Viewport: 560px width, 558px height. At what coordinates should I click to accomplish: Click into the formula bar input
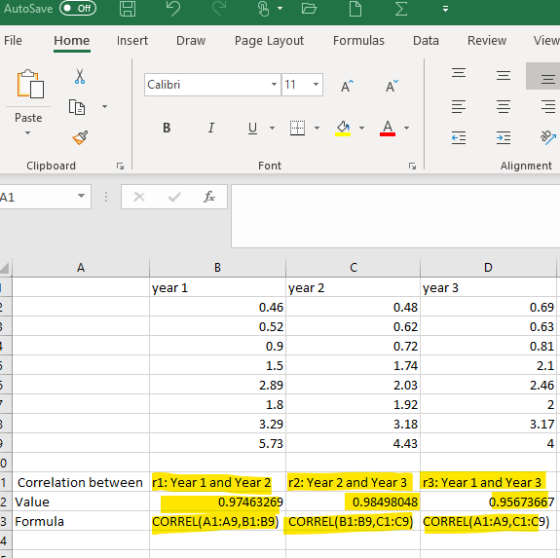point(395,216)
